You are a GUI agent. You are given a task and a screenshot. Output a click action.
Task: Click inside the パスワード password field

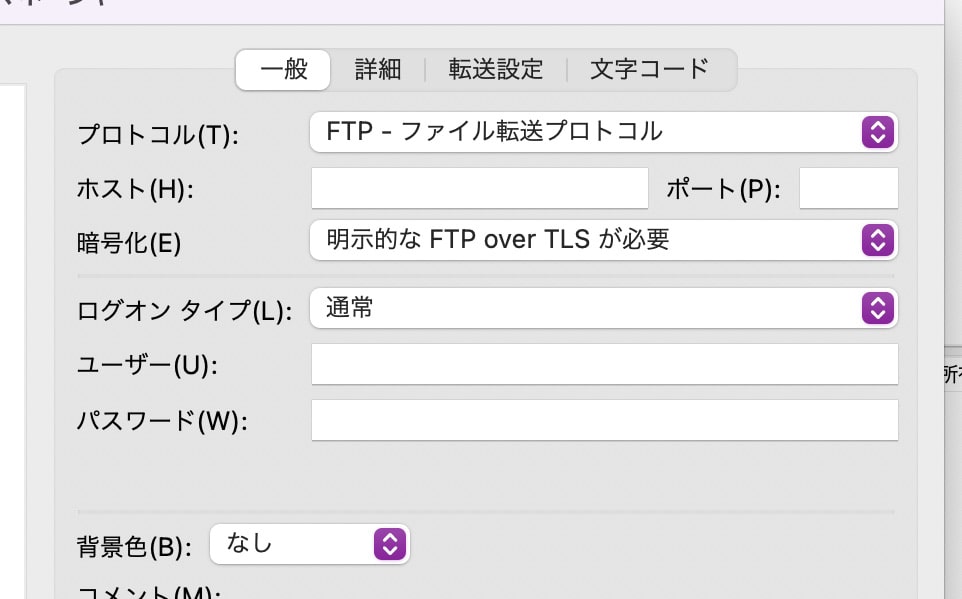604,420
